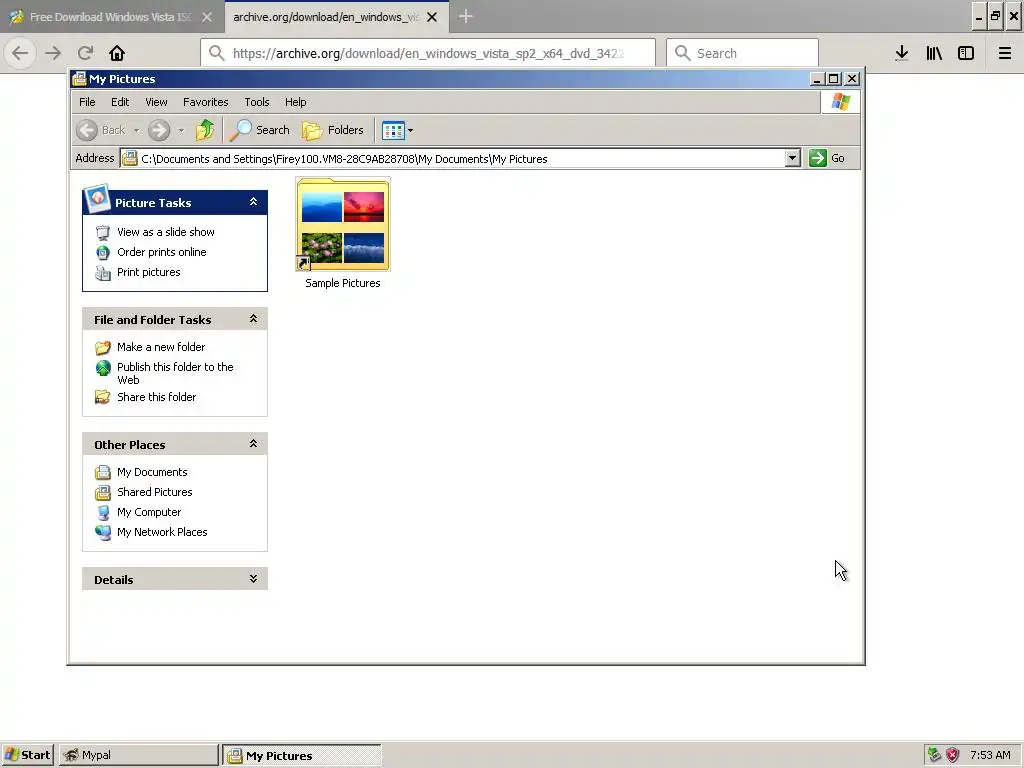Open My Computer link
1024x768 pixels.
pyautogui.click(x=149, y=513)
